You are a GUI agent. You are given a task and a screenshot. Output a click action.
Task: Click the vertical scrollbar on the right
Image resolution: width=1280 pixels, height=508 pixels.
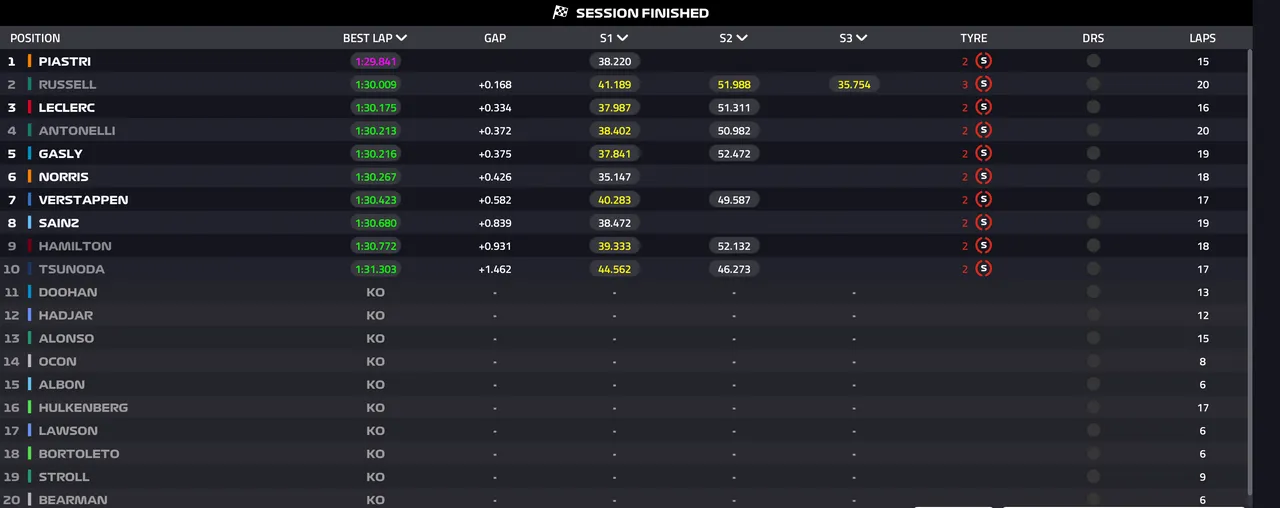pos(1248,270)
